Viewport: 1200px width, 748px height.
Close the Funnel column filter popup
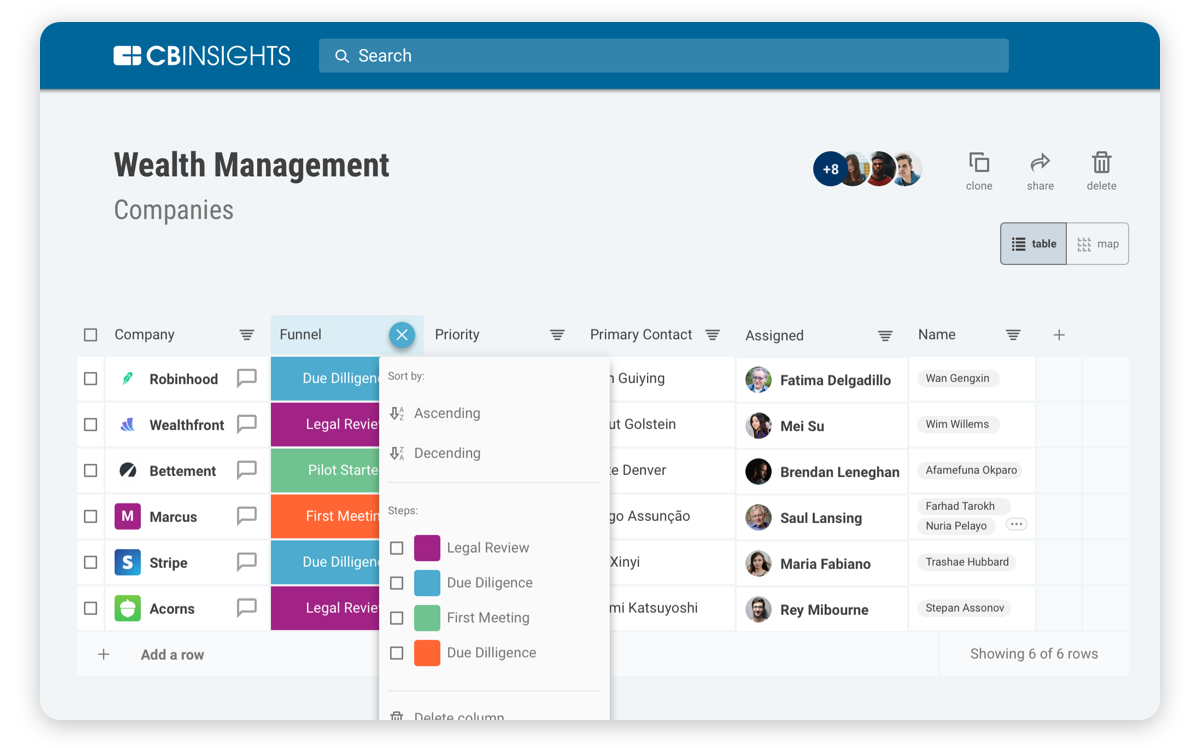coord(402,335)
